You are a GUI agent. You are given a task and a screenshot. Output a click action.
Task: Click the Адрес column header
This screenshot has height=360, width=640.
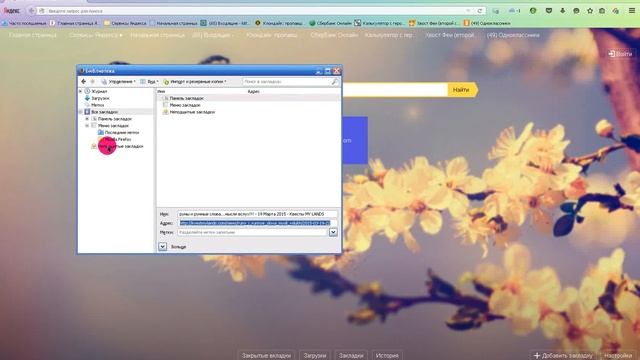253,91
